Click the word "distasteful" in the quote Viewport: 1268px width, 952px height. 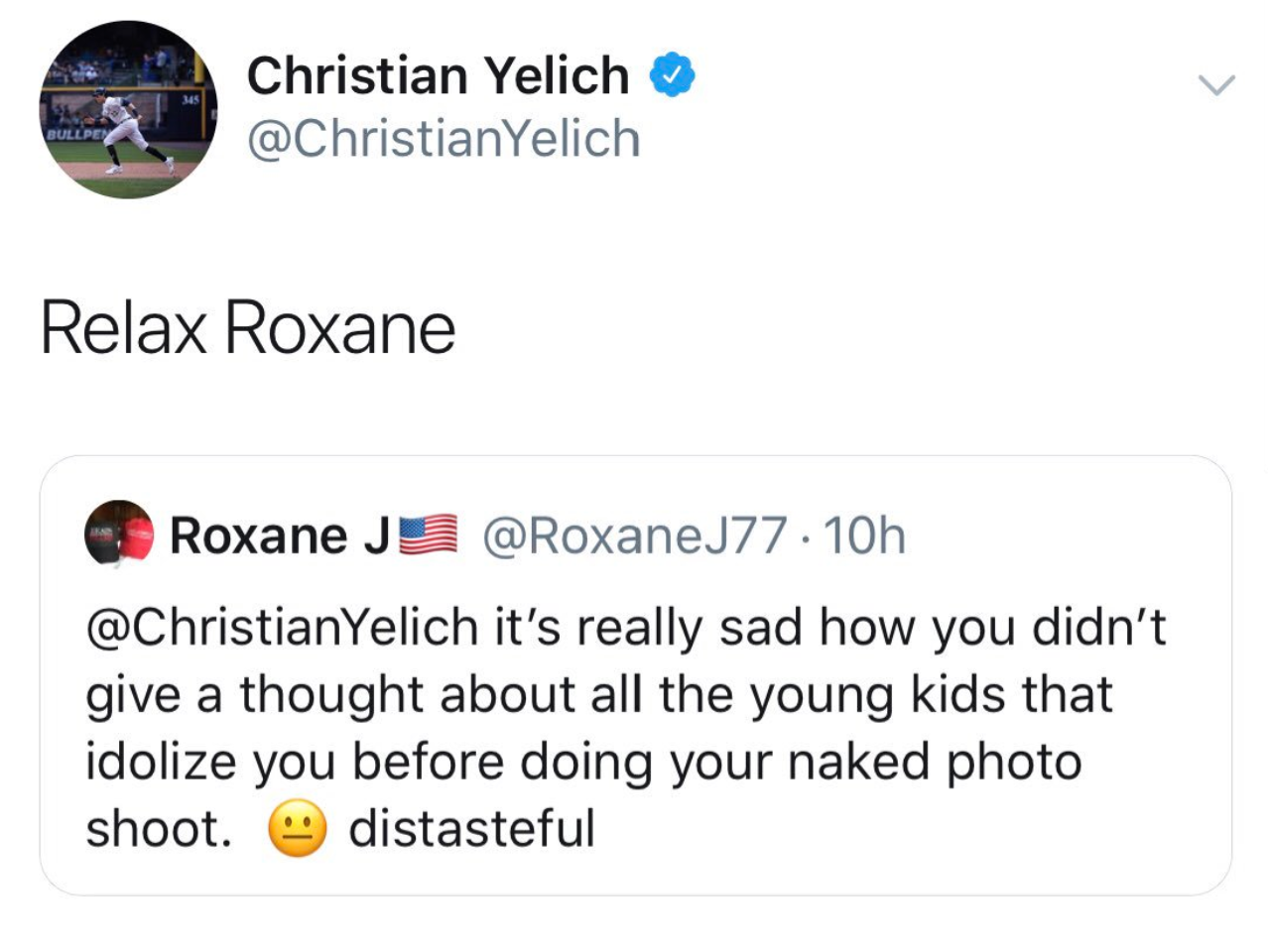click(471, 828)
